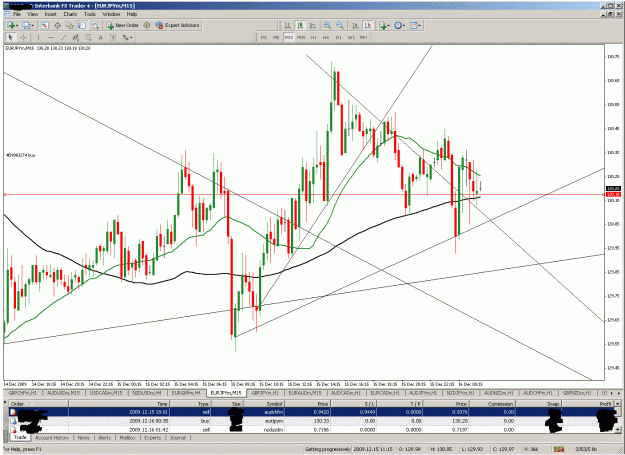The width and height of the screenshot is (625, 455).
Task: Toggle Chart Shift icon
Action: point(368,25)
